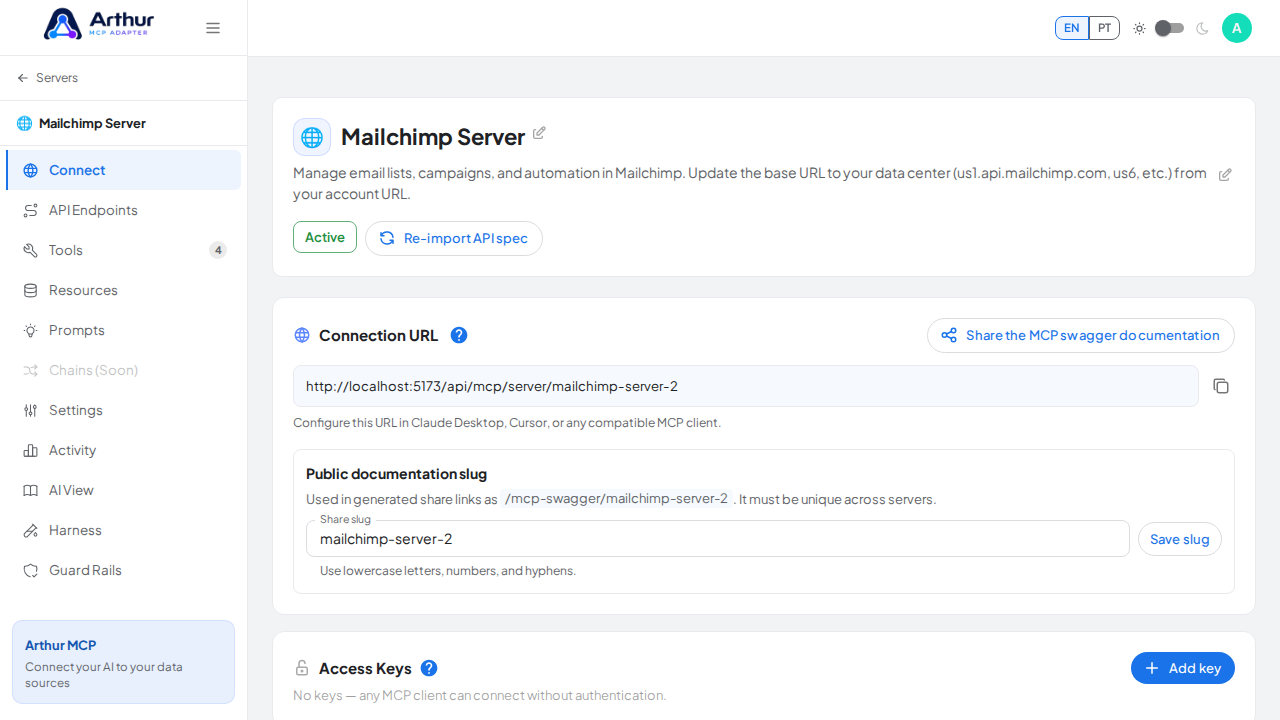This screenshot has width=1280, height=720.
Task: Focus the Share slug input field
Action: click(718, 539)
